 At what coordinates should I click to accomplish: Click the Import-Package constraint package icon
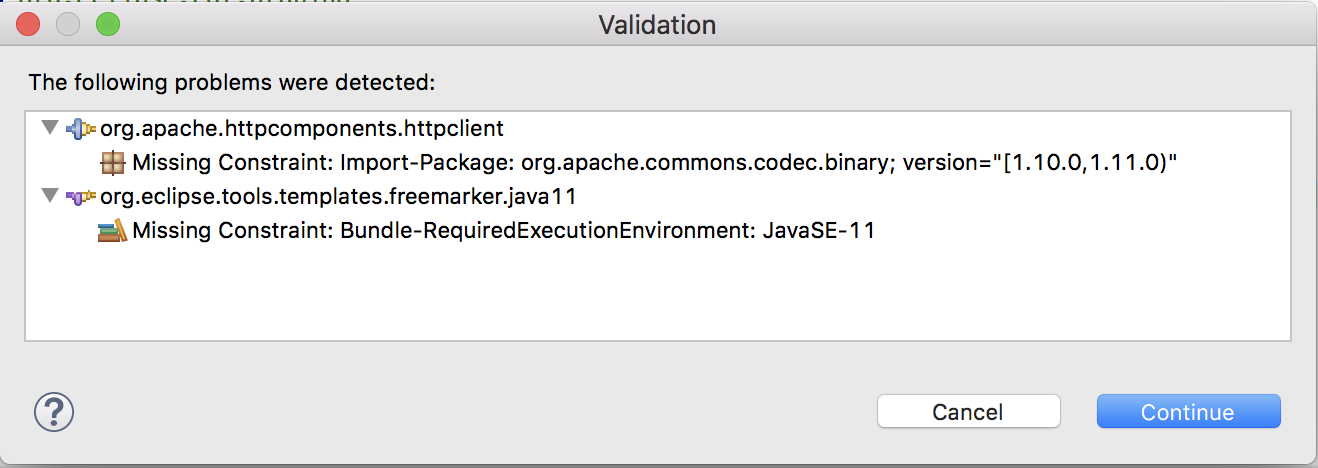pyautogui.click(x=113, y=162)
